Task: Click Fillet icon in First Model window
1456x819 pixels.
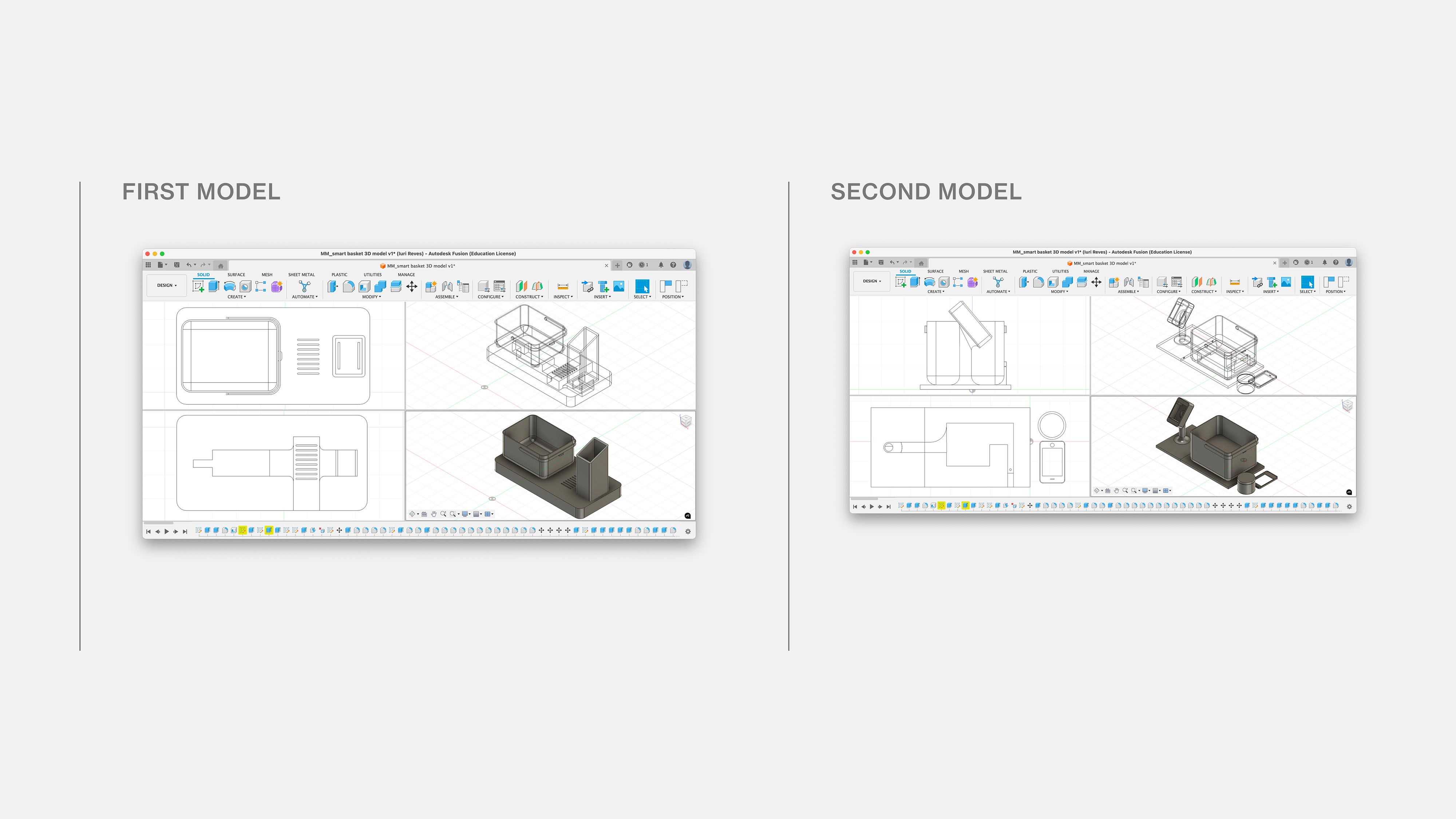Action: point(349,286)
